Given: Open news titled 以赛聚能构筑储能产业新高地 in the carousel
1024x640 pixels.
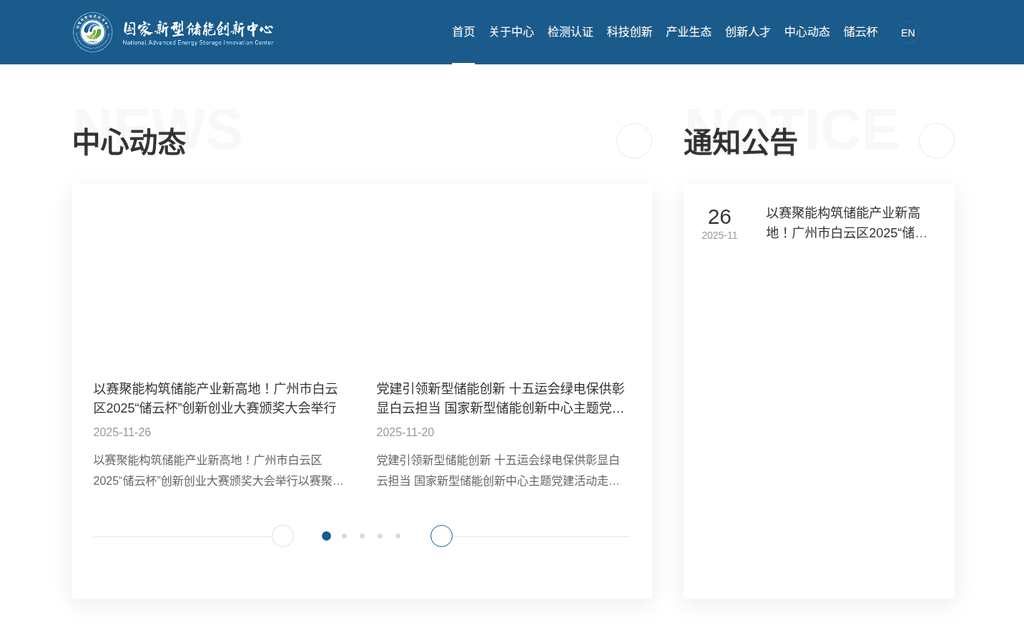Looking at the screenshot, I should click(216, 398).
